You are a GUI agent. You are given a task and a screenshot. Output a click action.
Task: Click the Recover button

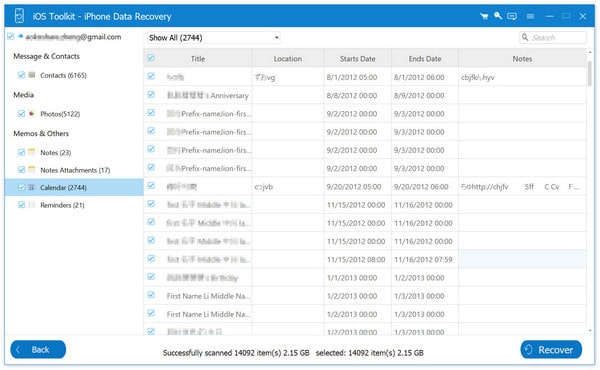551,349
